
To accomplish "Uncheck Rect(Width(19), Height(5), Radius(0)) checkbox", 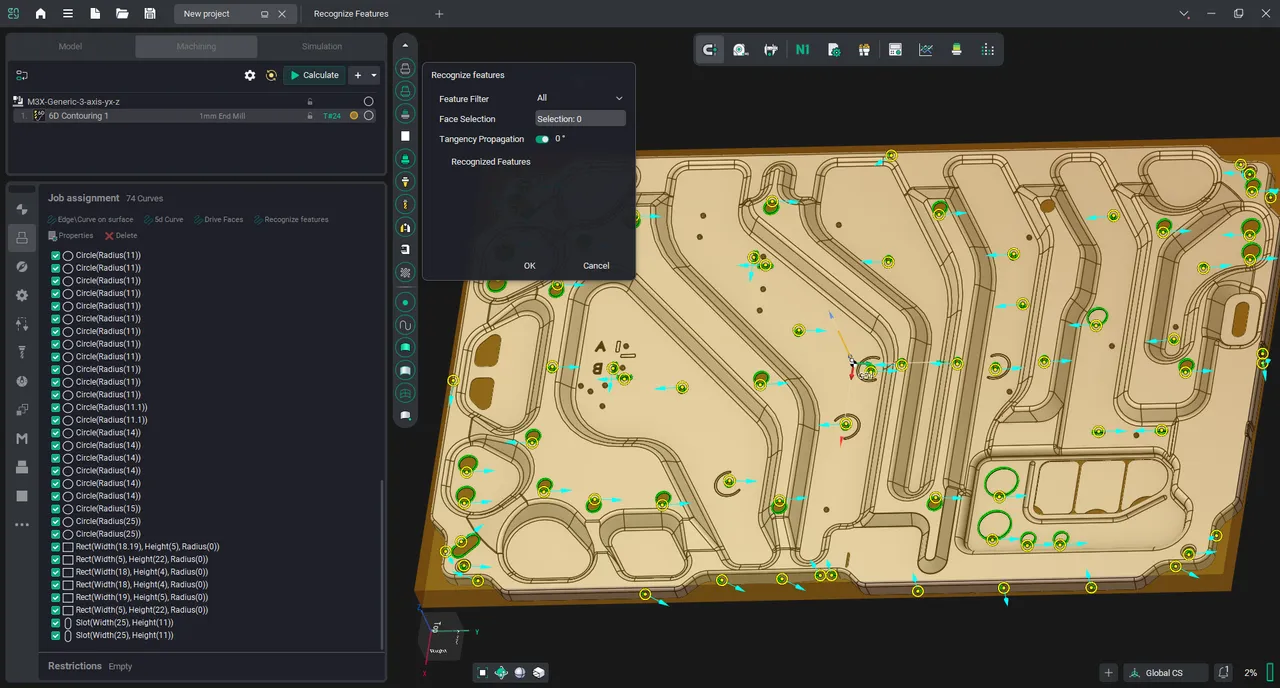I will (56, 598).
